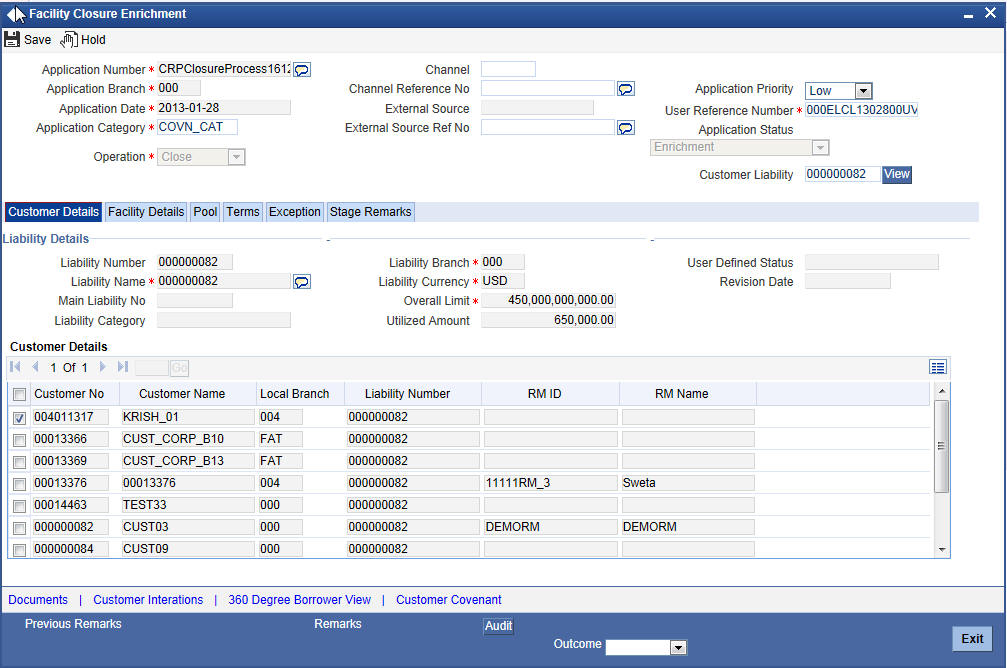
Task: Open the Terms tab
Action: tap(243, 212)
